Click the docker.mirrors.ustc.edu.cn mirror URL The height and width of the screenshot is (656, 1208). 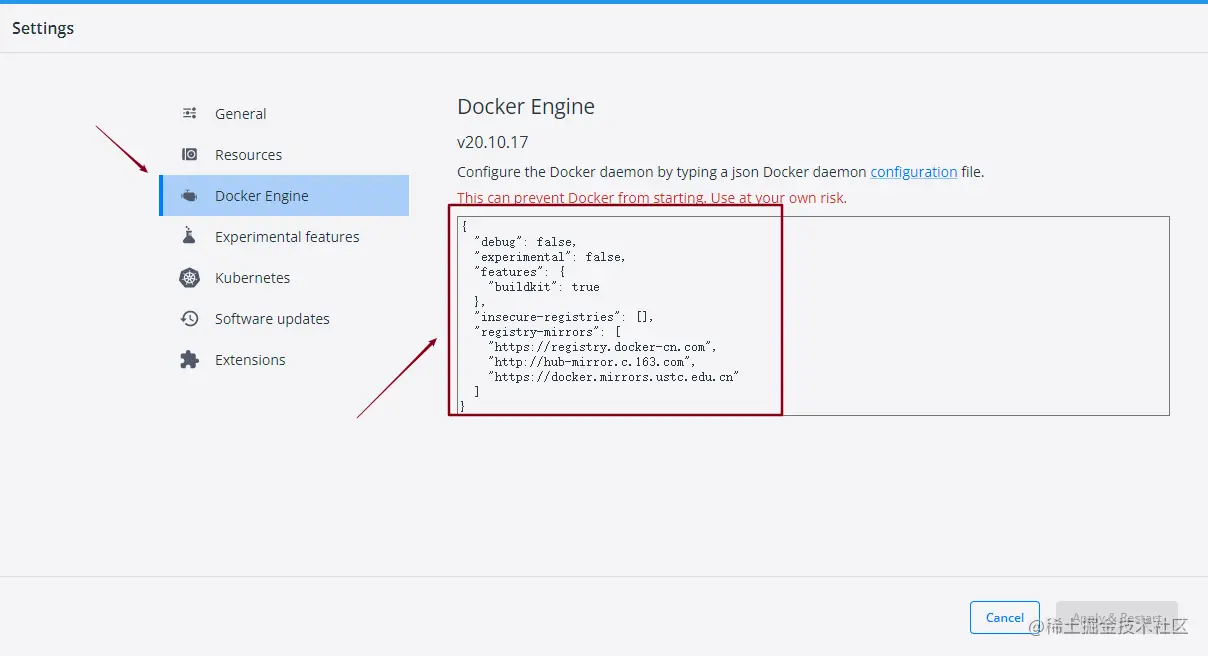click(x=613, y=377)
